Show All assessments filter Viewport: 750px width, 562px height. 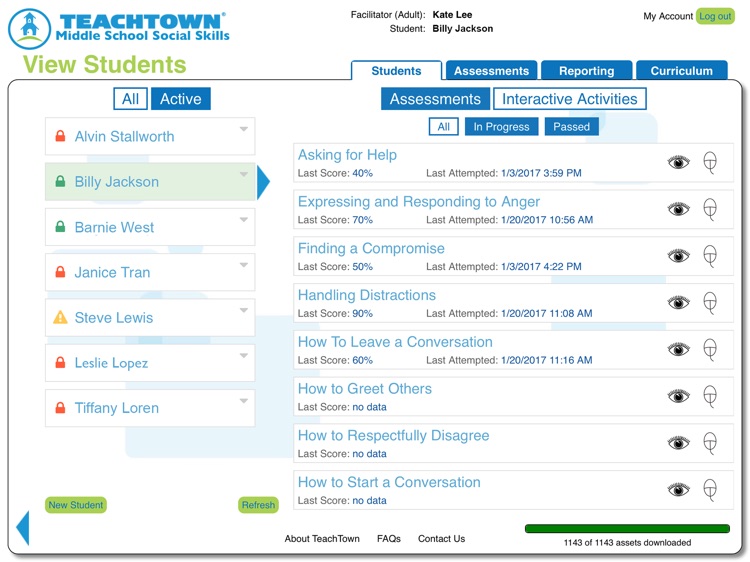pyautogui.click(x=443, y=127)
